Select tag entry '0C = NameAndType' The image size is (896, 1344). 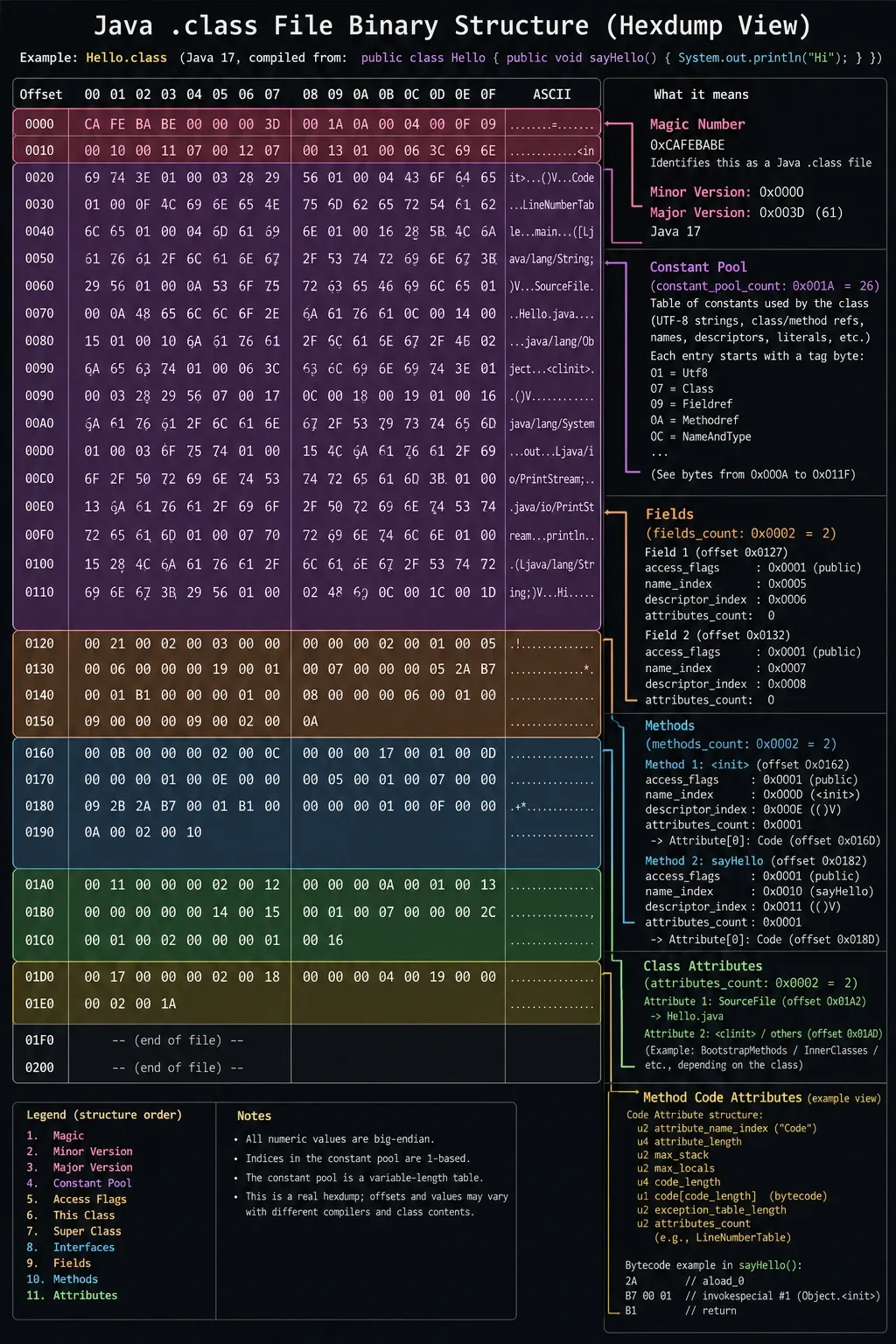(700, 437)
